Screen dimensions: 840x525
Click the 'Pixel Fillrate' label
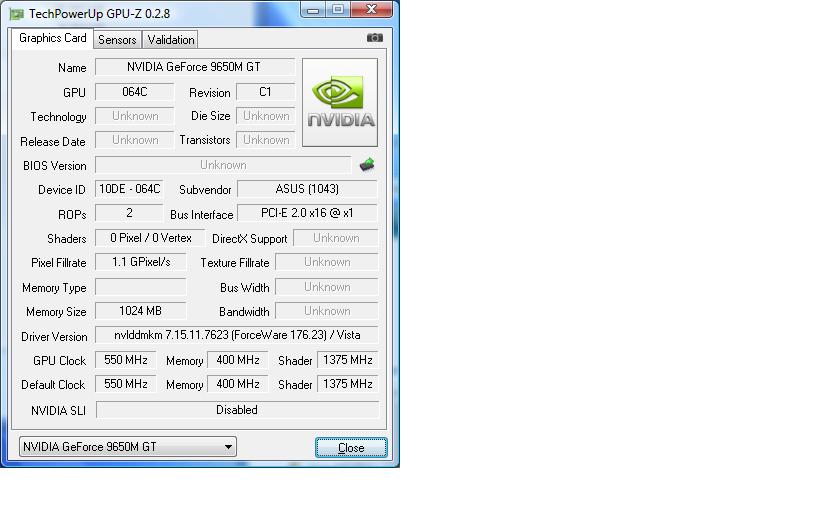pos(58,263)
